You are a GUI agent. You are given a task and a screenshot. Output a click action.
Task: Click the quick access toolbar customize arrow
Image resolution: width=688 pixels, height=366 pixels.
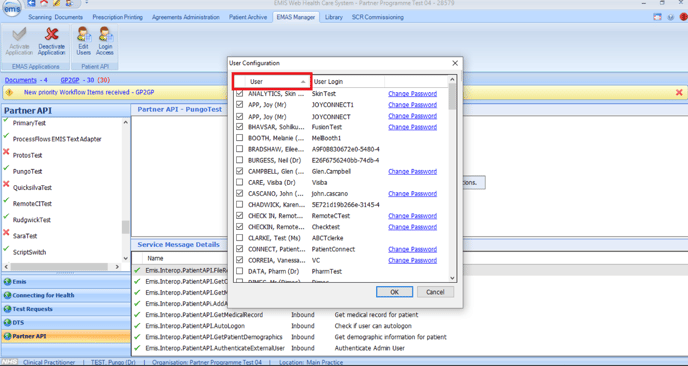click(x=86, y=3)
